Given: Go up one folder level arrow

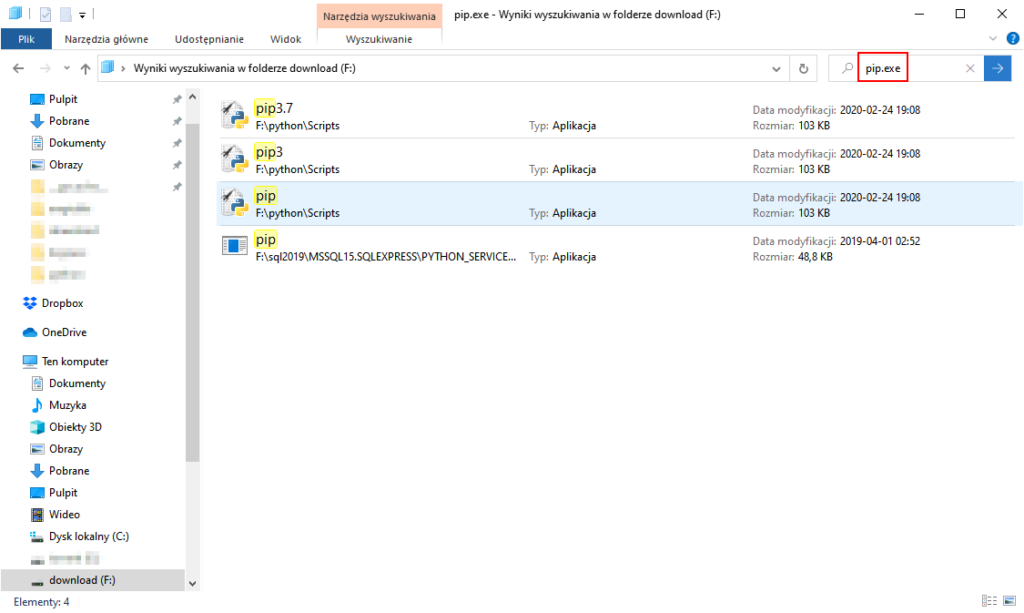Looking at the screenshot, I should click(84, 68).
